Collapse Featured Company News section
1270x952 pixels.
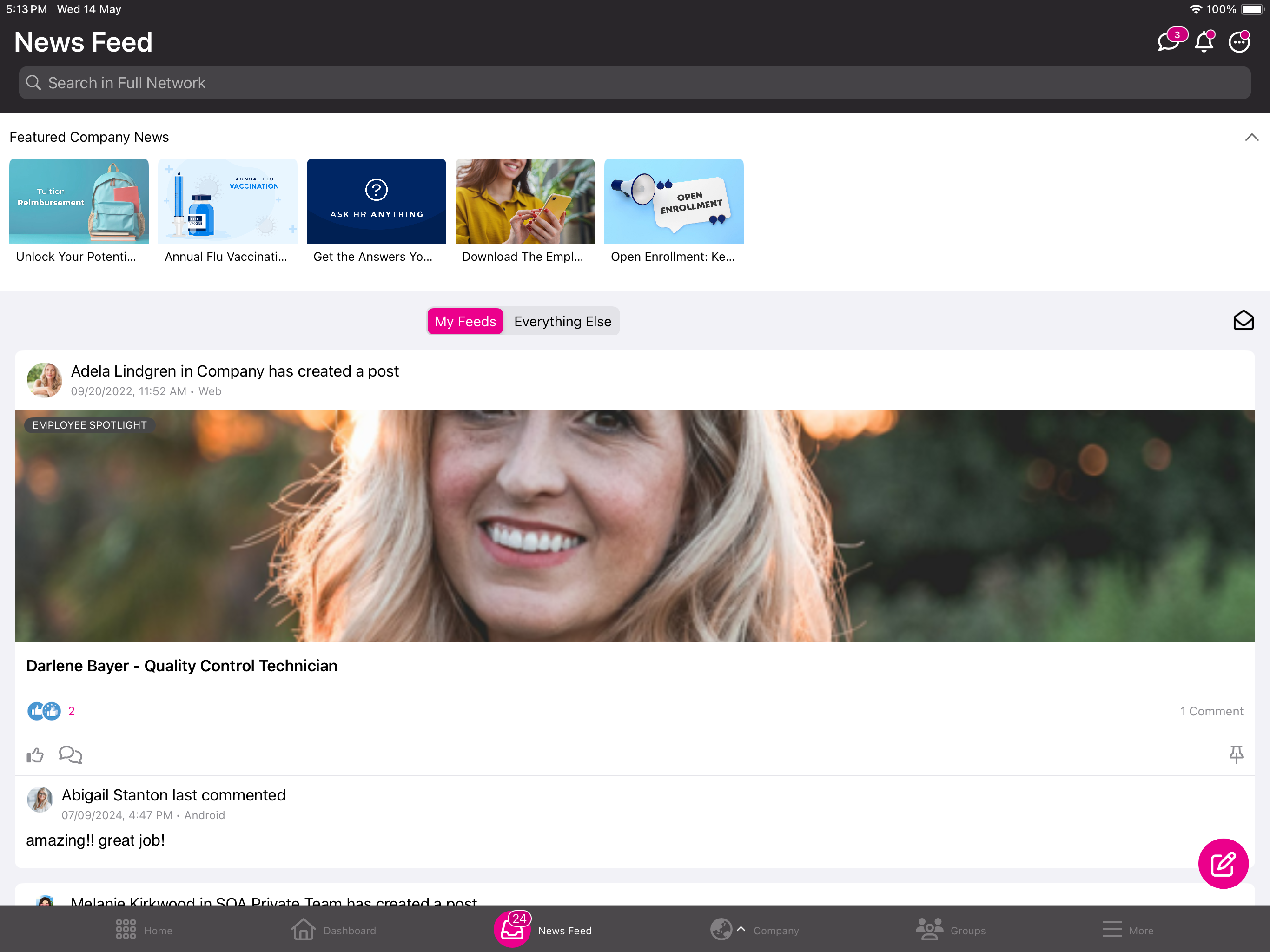click(1251, 137)
